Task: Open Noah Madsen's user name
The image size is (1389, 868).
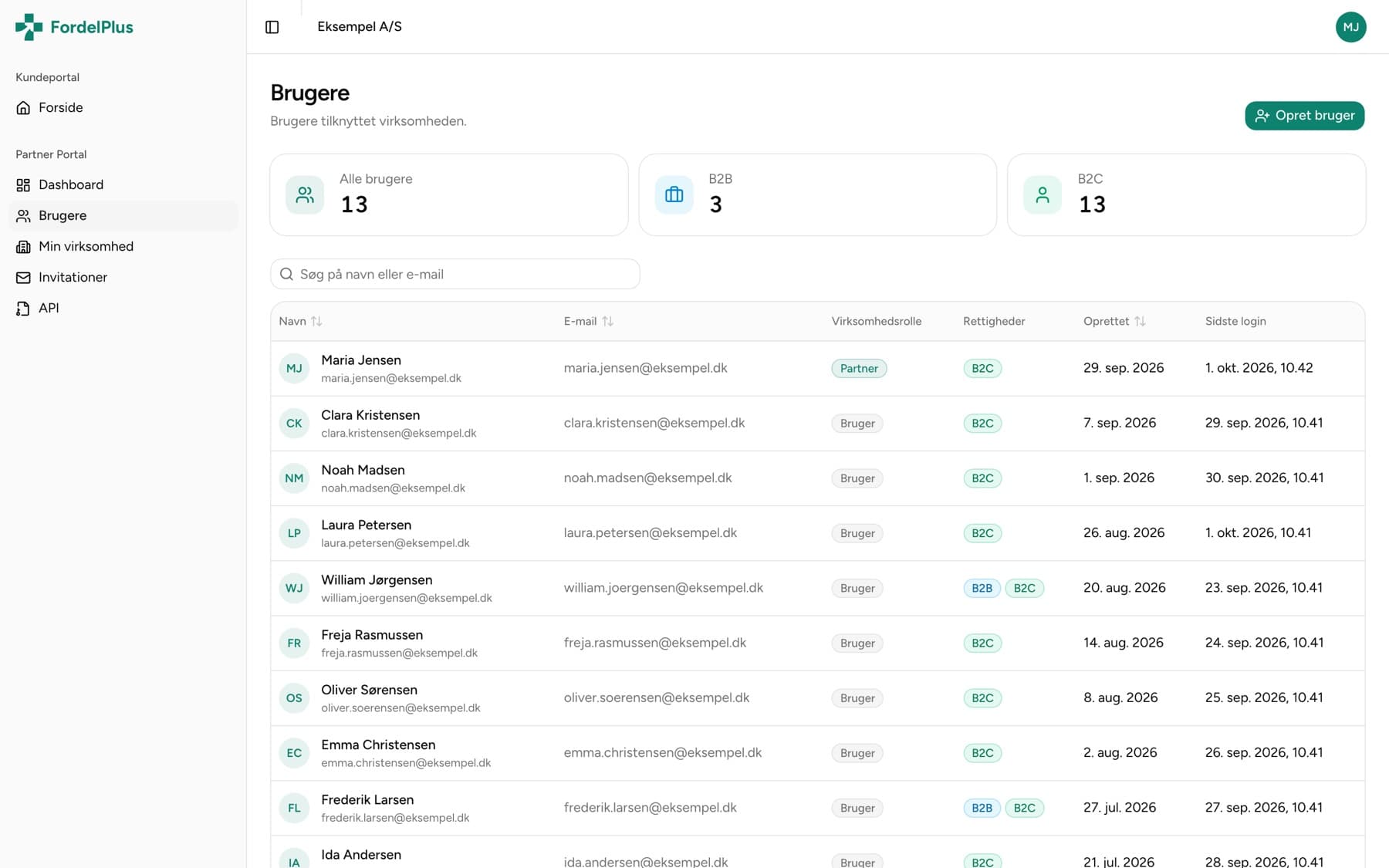Action: pyautogui.click(x=363, y=470)
